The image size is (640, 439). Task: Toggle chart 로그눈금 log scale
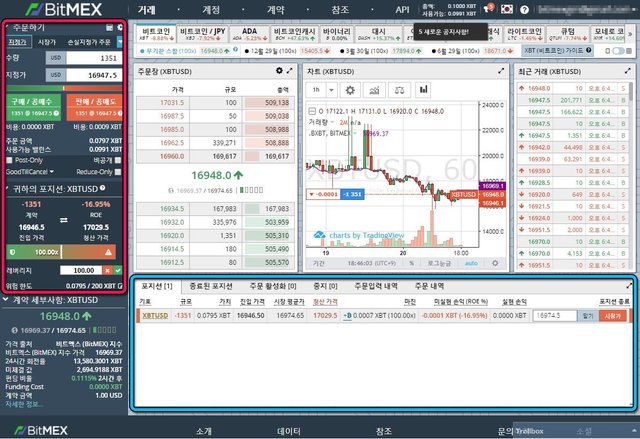(x=439, y=263)
